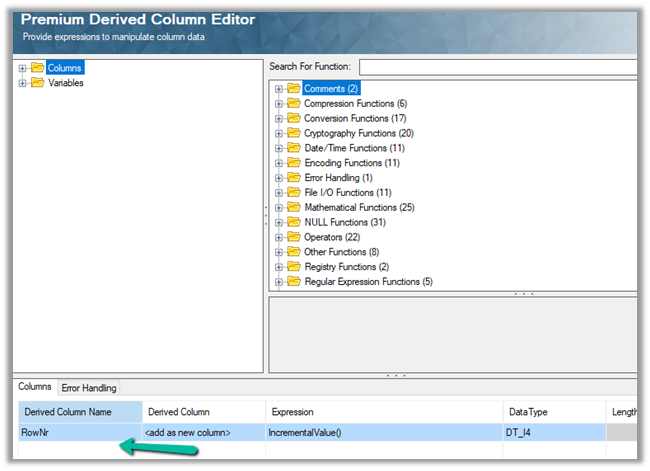Select Conversion Functions (17) in tree
Viewport: 650px width, 471px height.
click(354, 119)
